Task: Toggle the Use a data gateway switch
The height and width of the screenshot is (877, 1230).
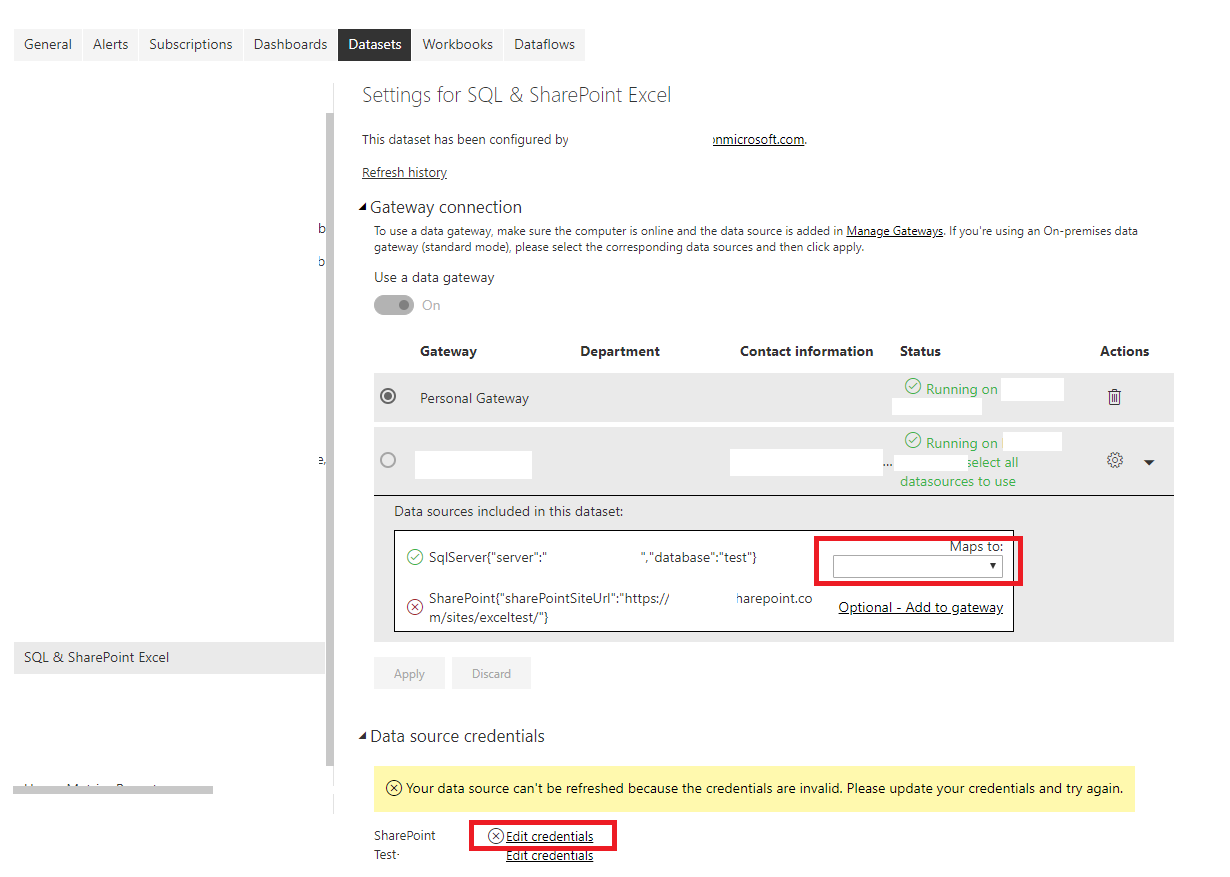Action: [x=394, y=305]
